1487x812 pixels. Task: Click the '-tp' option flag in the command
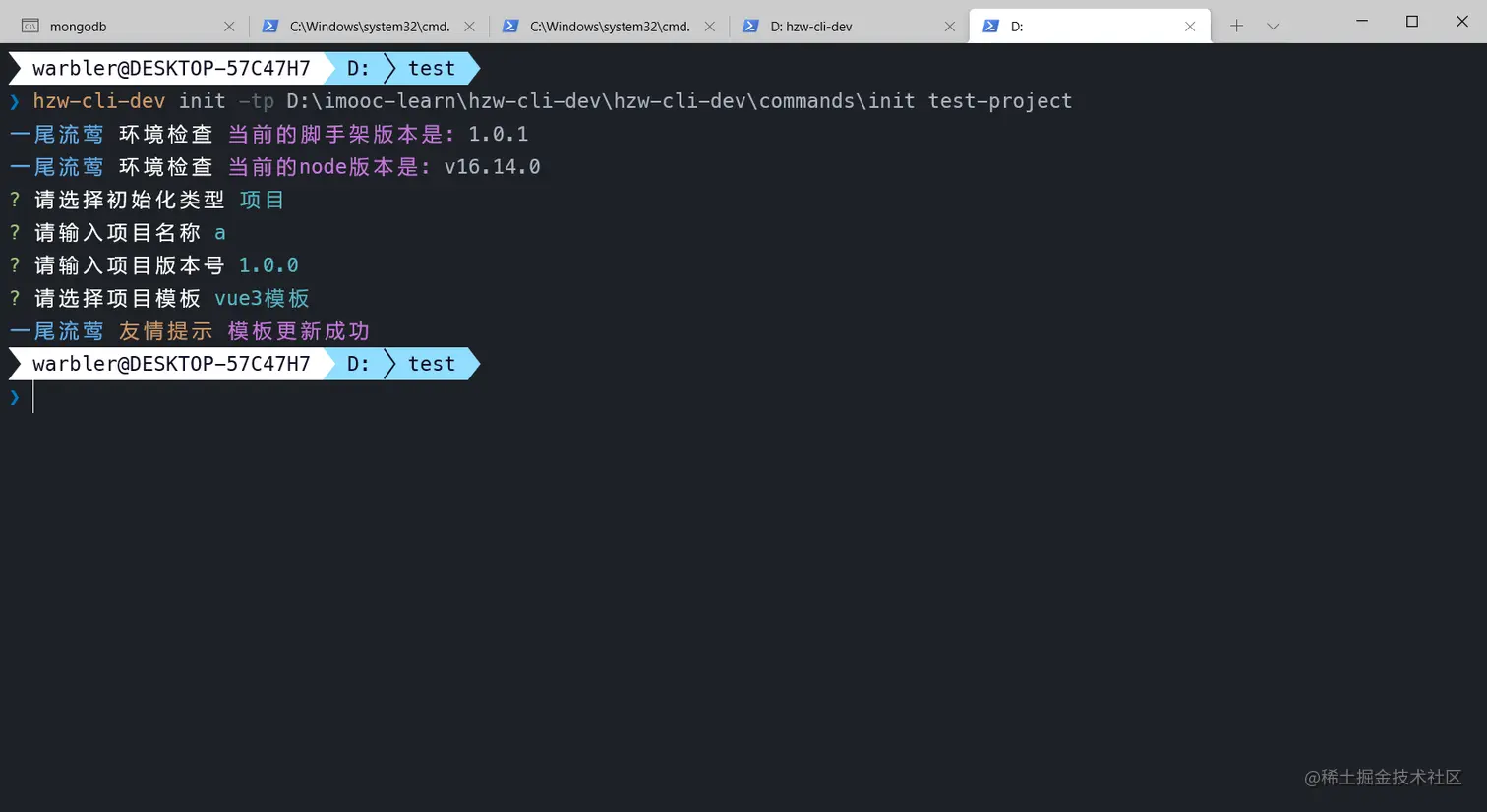tap(256, 101)
